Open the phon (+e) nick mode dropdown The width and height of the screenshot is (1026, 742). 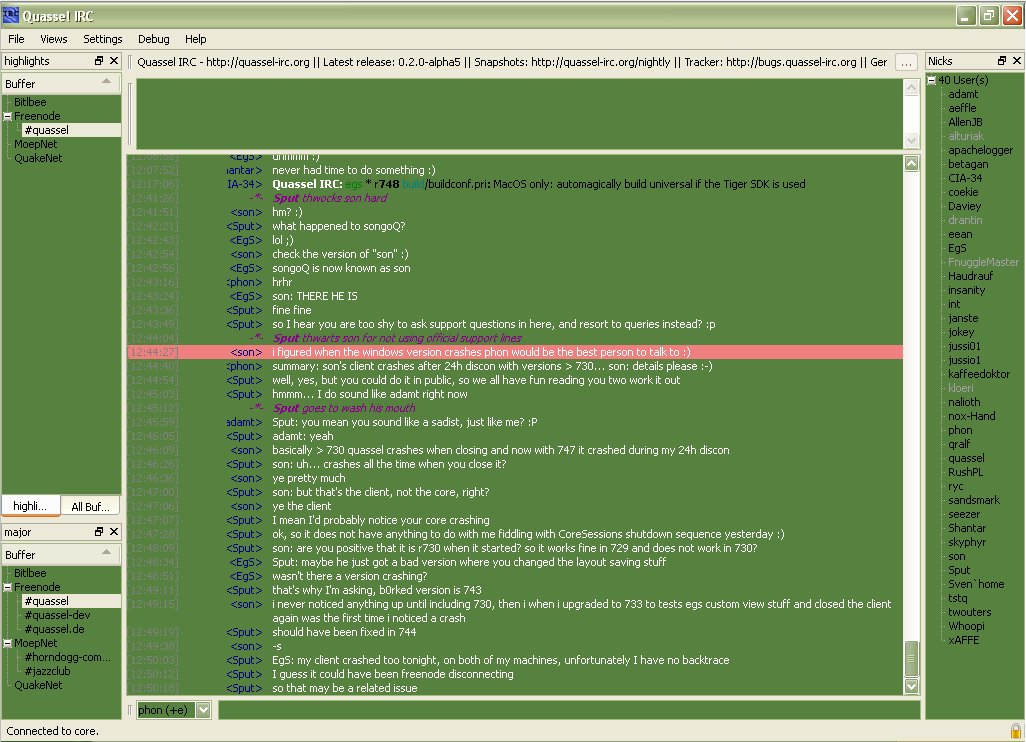click(203, 710)
